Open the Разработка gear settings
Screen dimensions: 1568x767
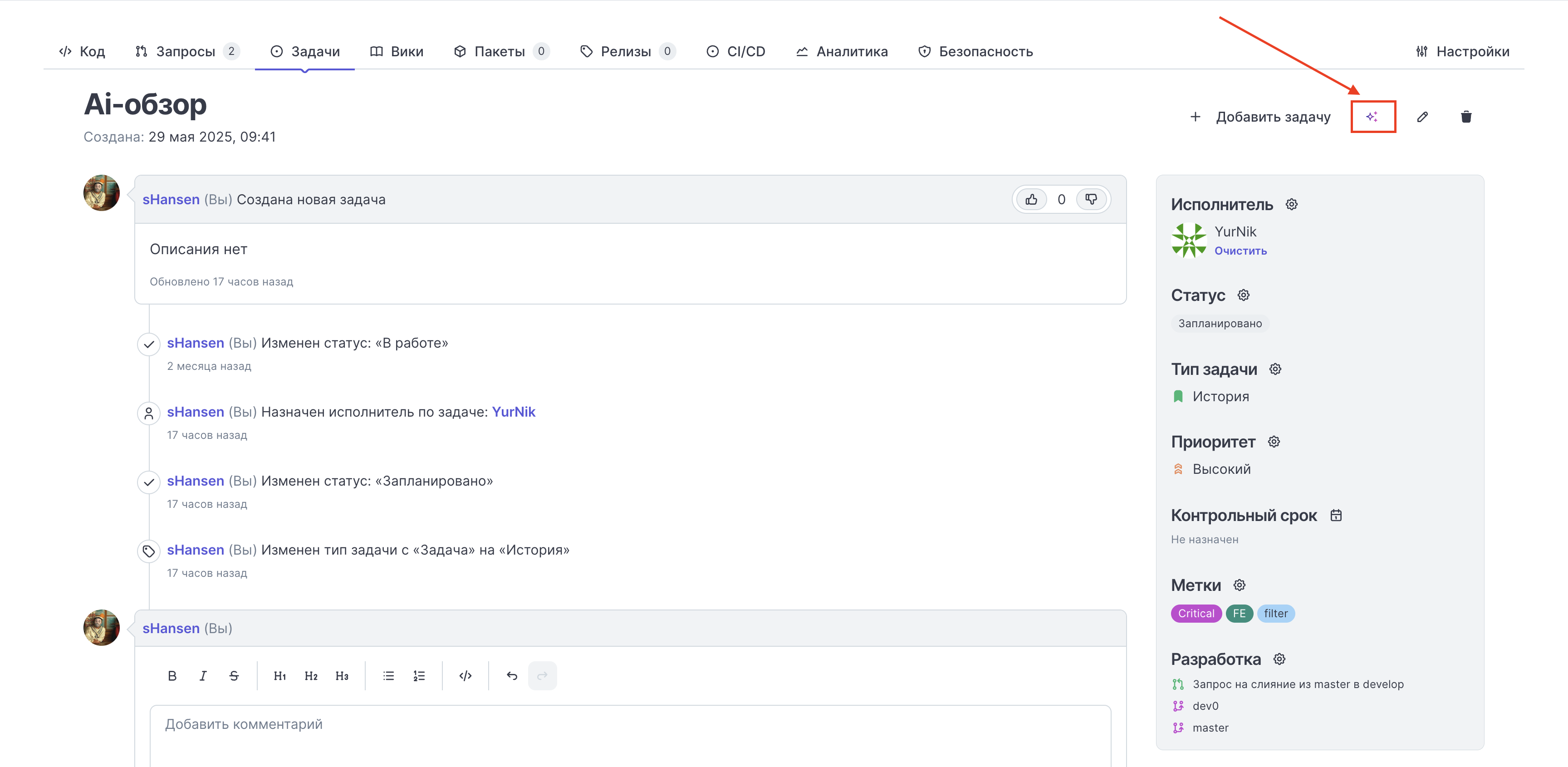click(1279, 659)
